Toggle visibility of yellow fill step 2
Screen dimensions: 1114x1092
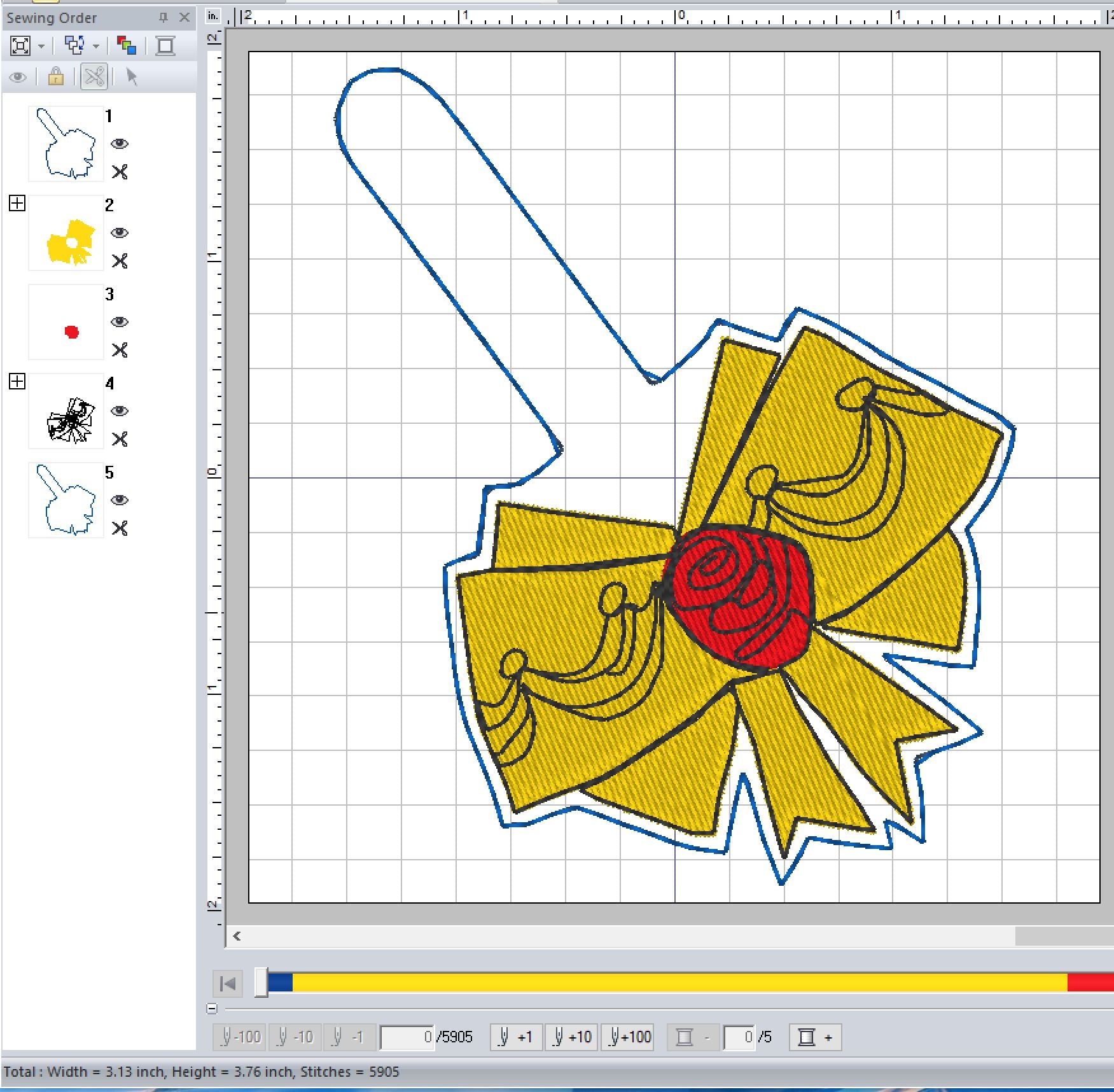(120, 233)
